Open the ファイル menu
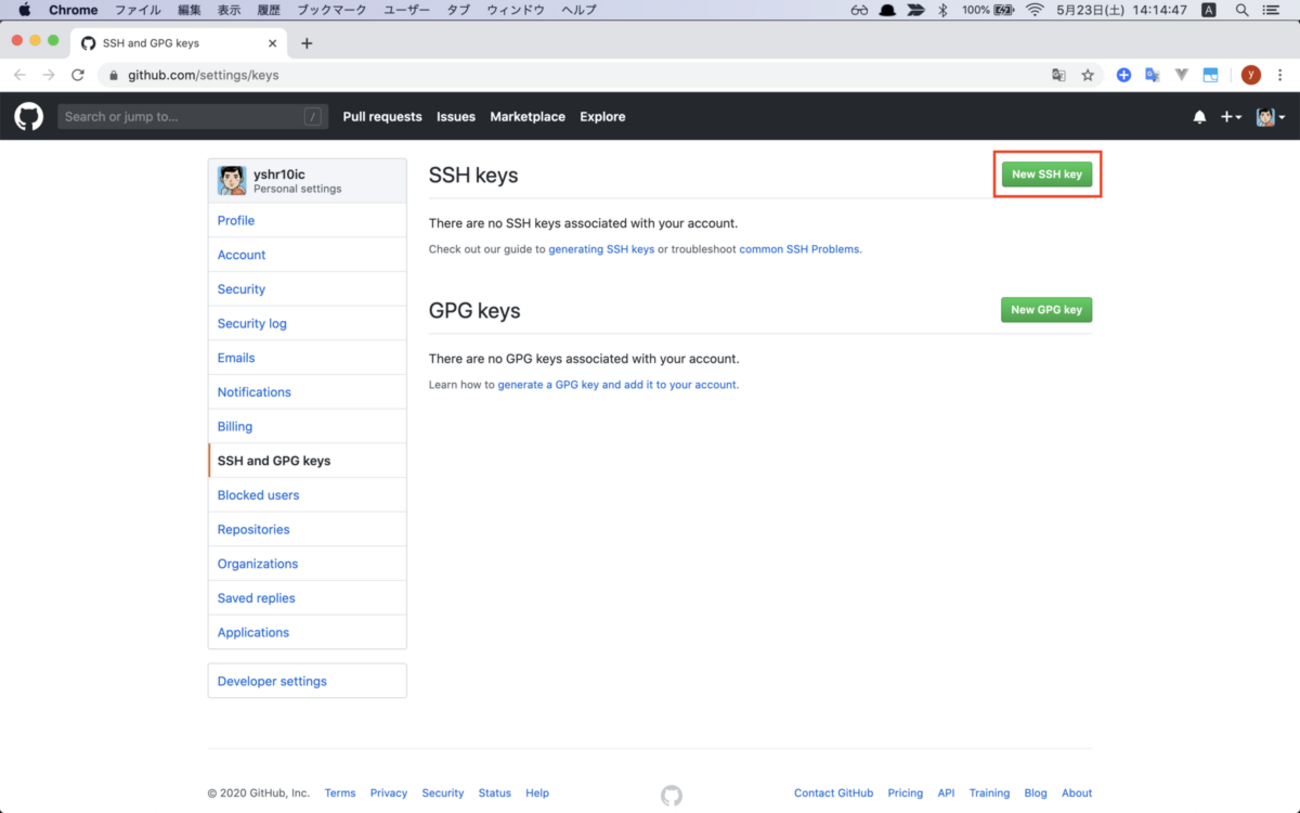 click(138, 10)
